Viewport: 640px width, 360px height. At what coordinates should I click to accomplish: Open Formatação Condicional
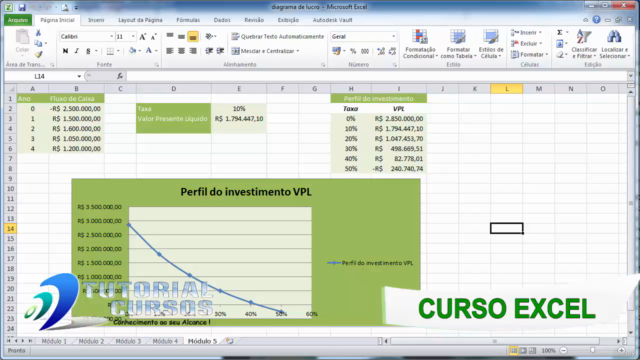(x=420, y=44)
